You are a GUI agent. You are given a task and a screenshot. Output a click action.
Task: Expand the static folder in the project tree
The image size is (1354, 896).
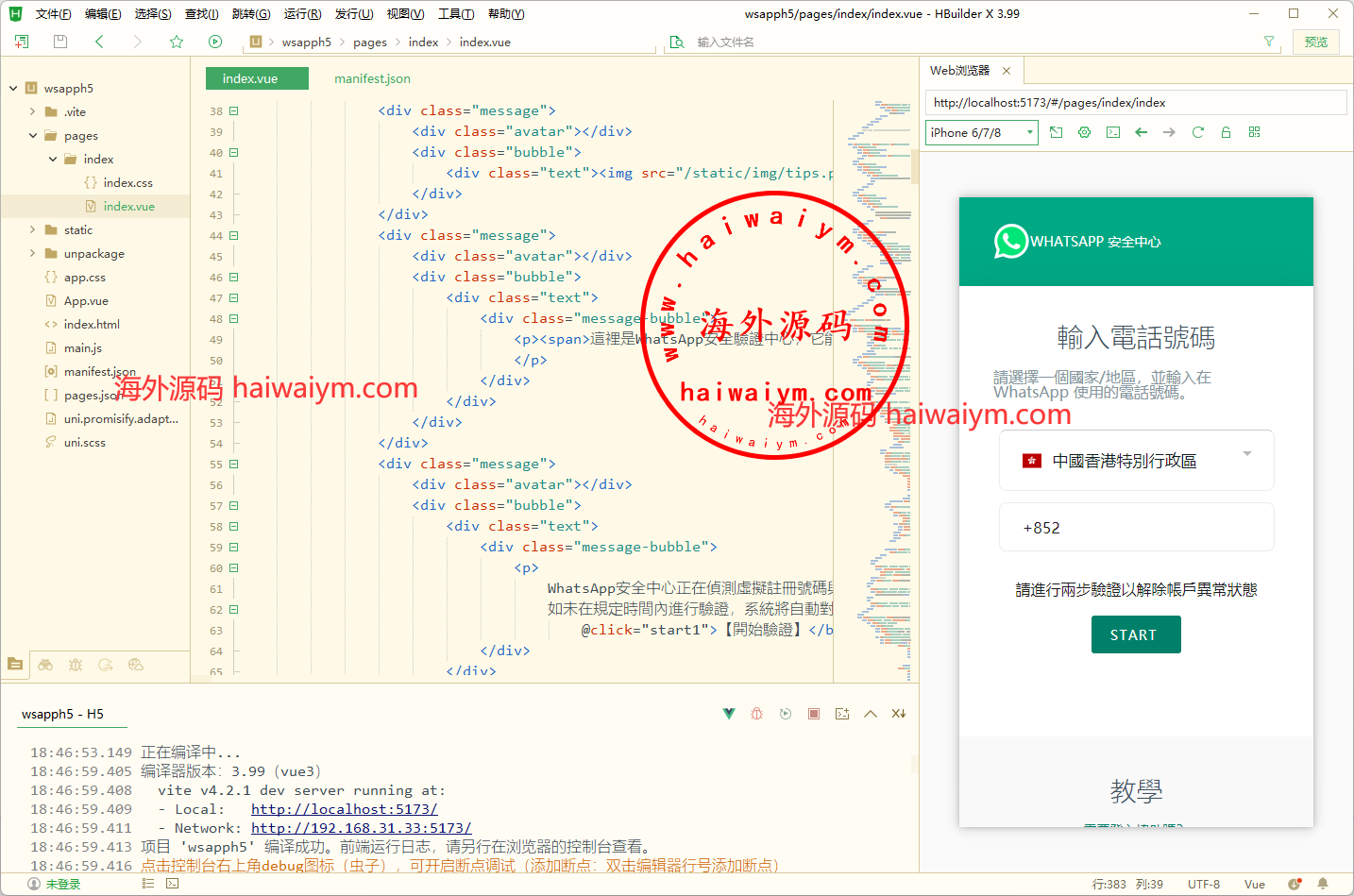click(33, 229)
